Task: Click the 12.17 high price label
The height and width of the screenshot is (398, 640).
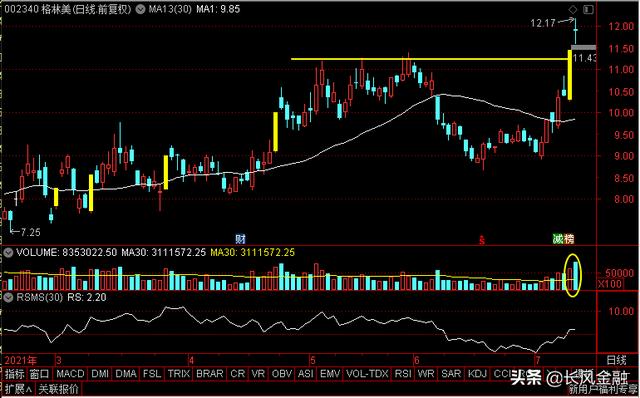Action: tap(543, 23)
